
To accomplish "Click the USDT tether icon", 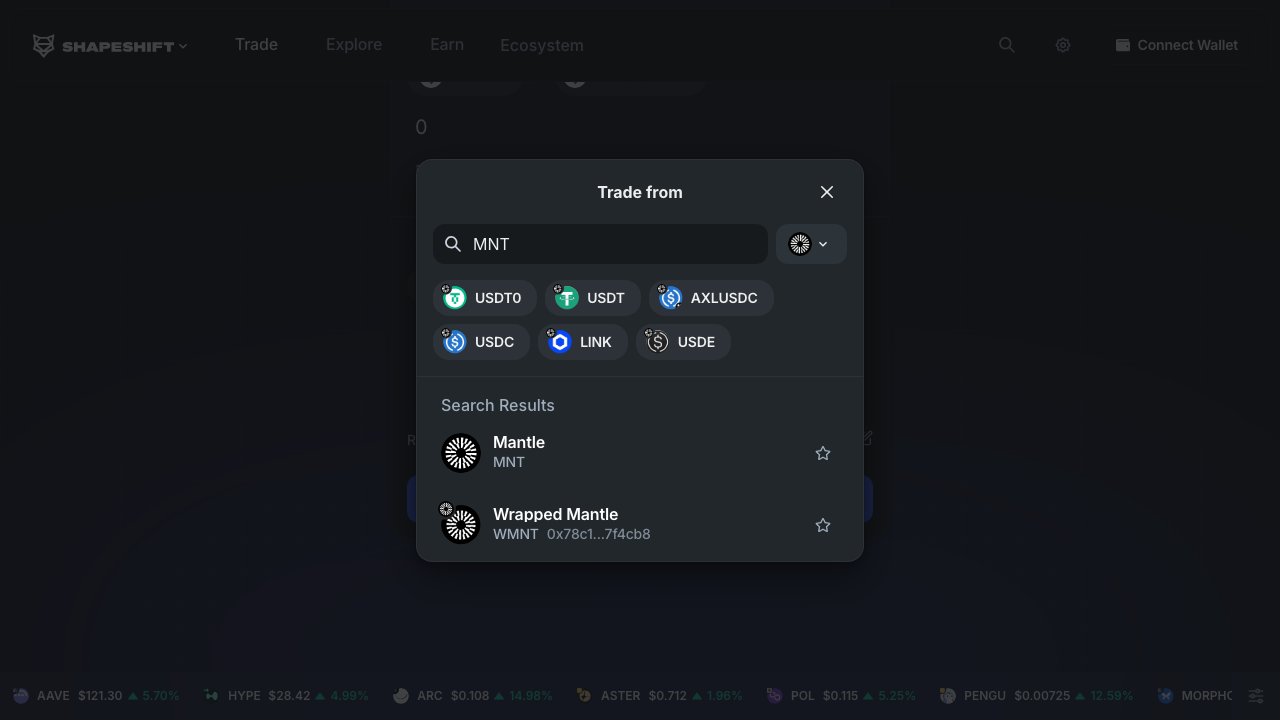I will pyautogui.click(x=567, y=298).
